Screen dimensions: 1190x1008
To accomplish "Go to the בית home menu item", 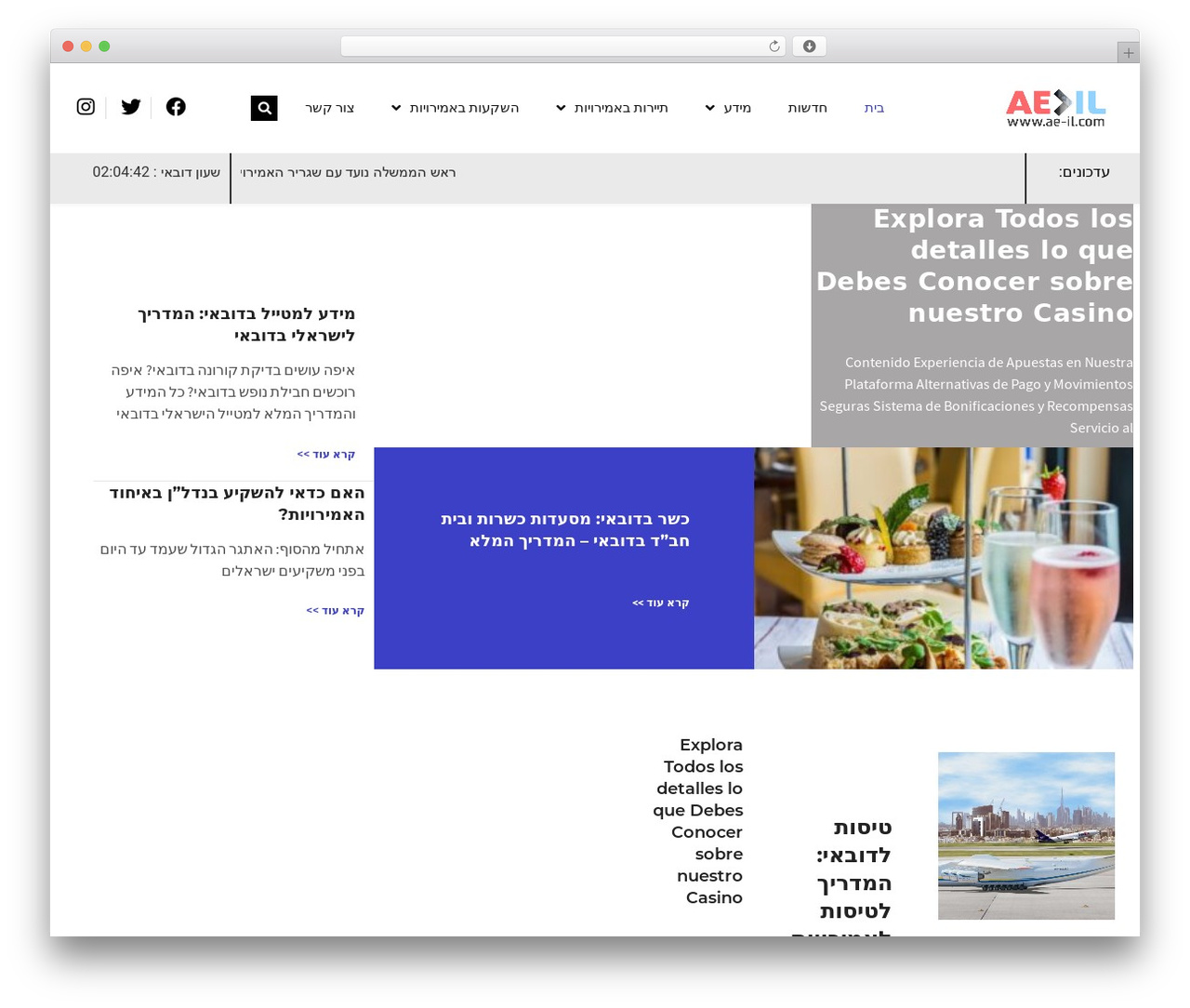I will tap(874, 108).
